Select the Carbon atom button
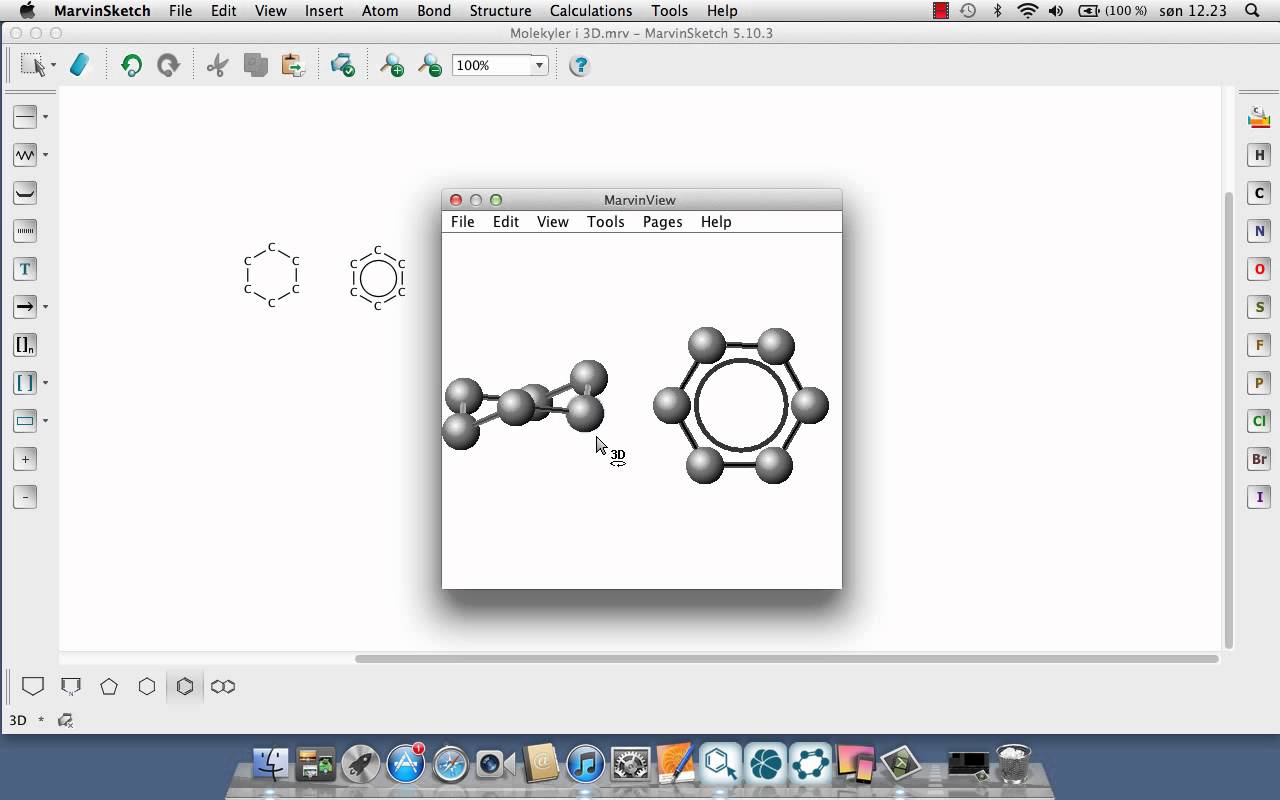The width and height of the screenshot is (1280, 800). click(1259, 193)
